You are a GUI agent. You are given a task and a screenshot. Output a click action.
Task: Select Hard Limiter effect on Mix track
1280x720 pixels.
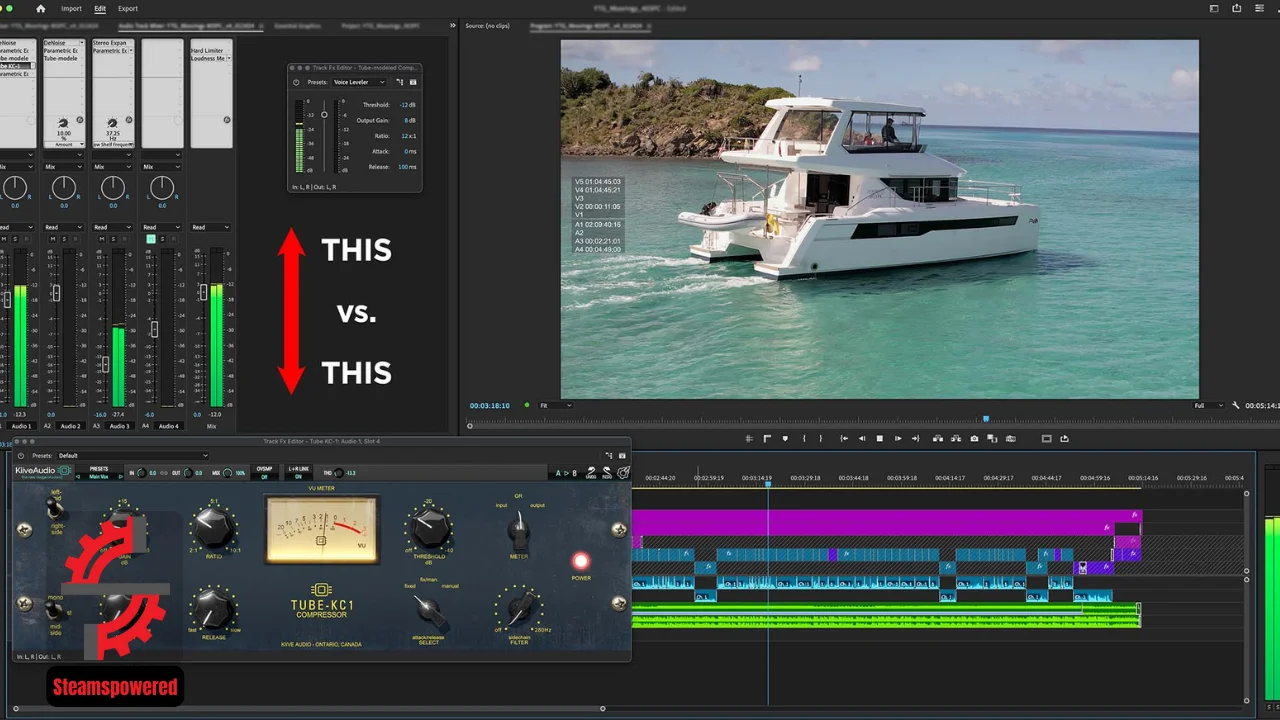point(211,51)
